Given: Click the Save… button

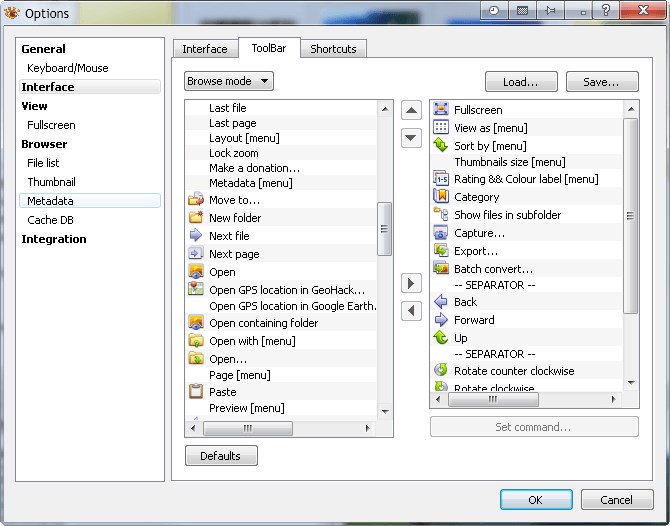Looking at the screenshot, I should [x=602, y=82].
